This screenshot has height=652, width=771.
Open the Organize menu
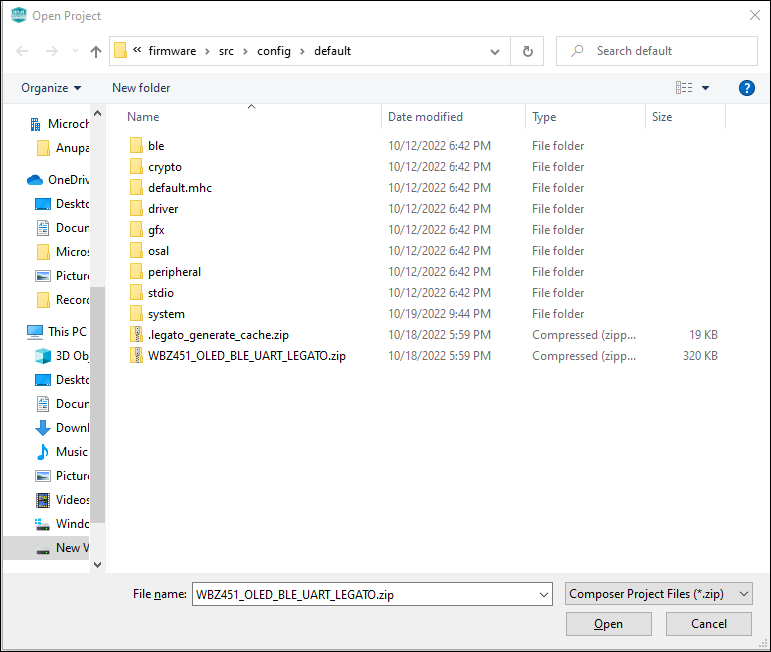click(51, 88)
